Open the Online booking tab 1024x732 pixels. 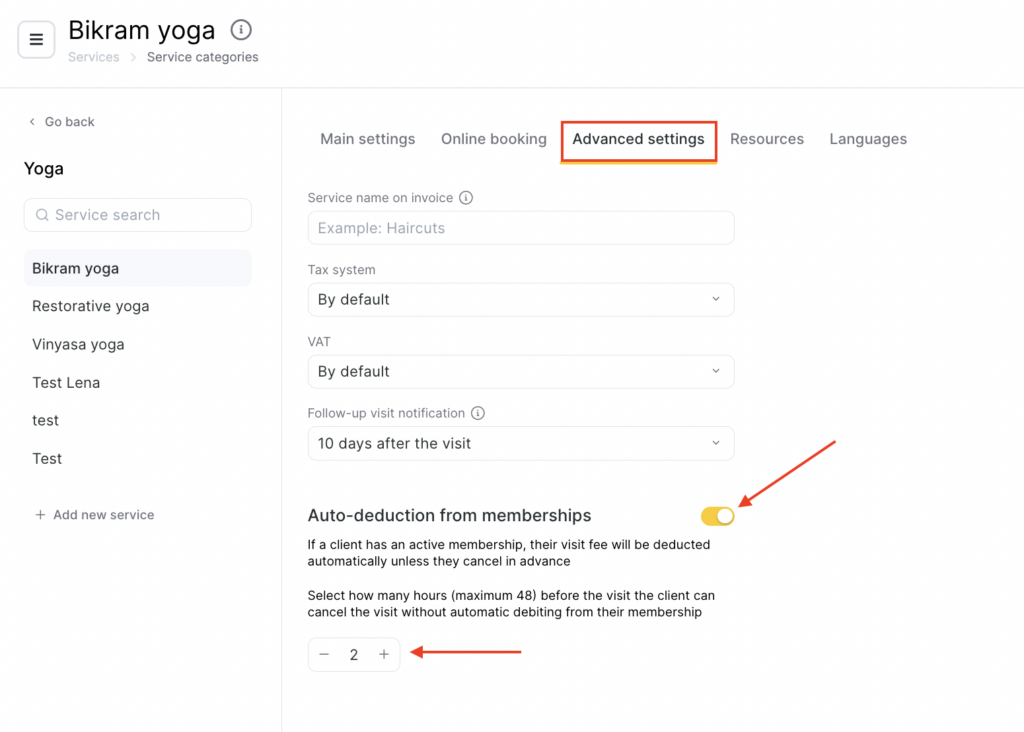point(493,139)
